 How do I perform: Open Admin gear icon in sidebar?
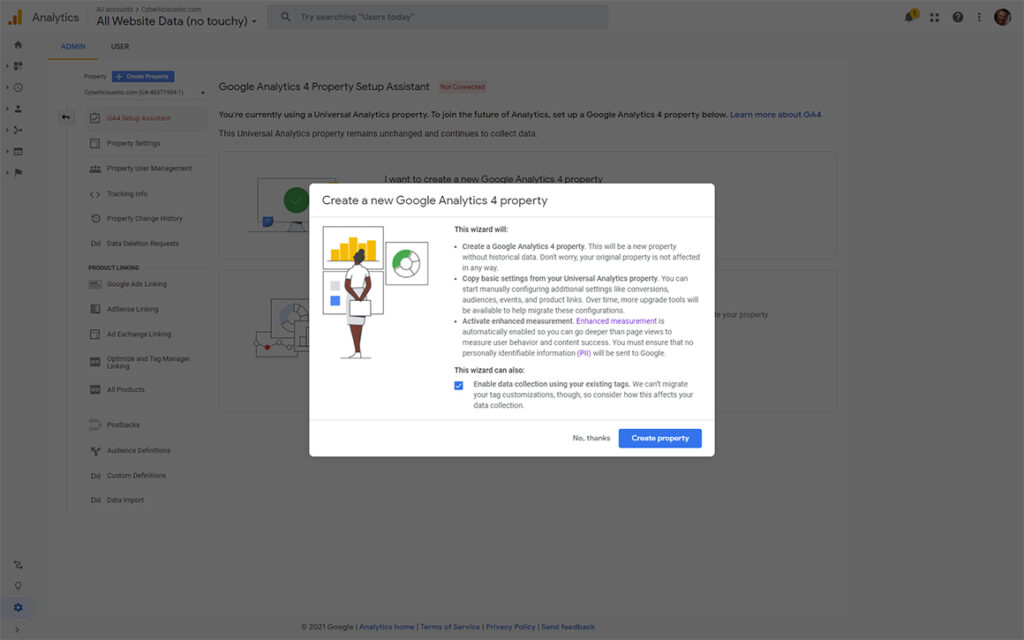click(x=18, y=607)
